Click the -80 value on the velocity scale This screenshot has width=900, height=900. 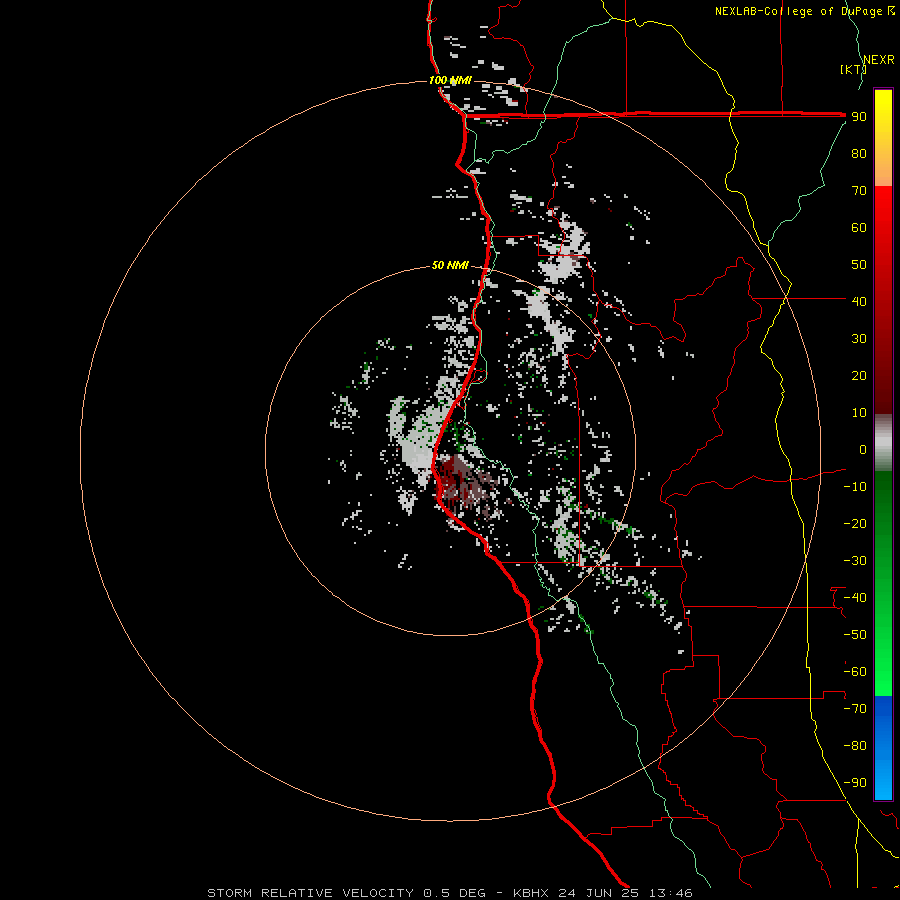[855, 746]
